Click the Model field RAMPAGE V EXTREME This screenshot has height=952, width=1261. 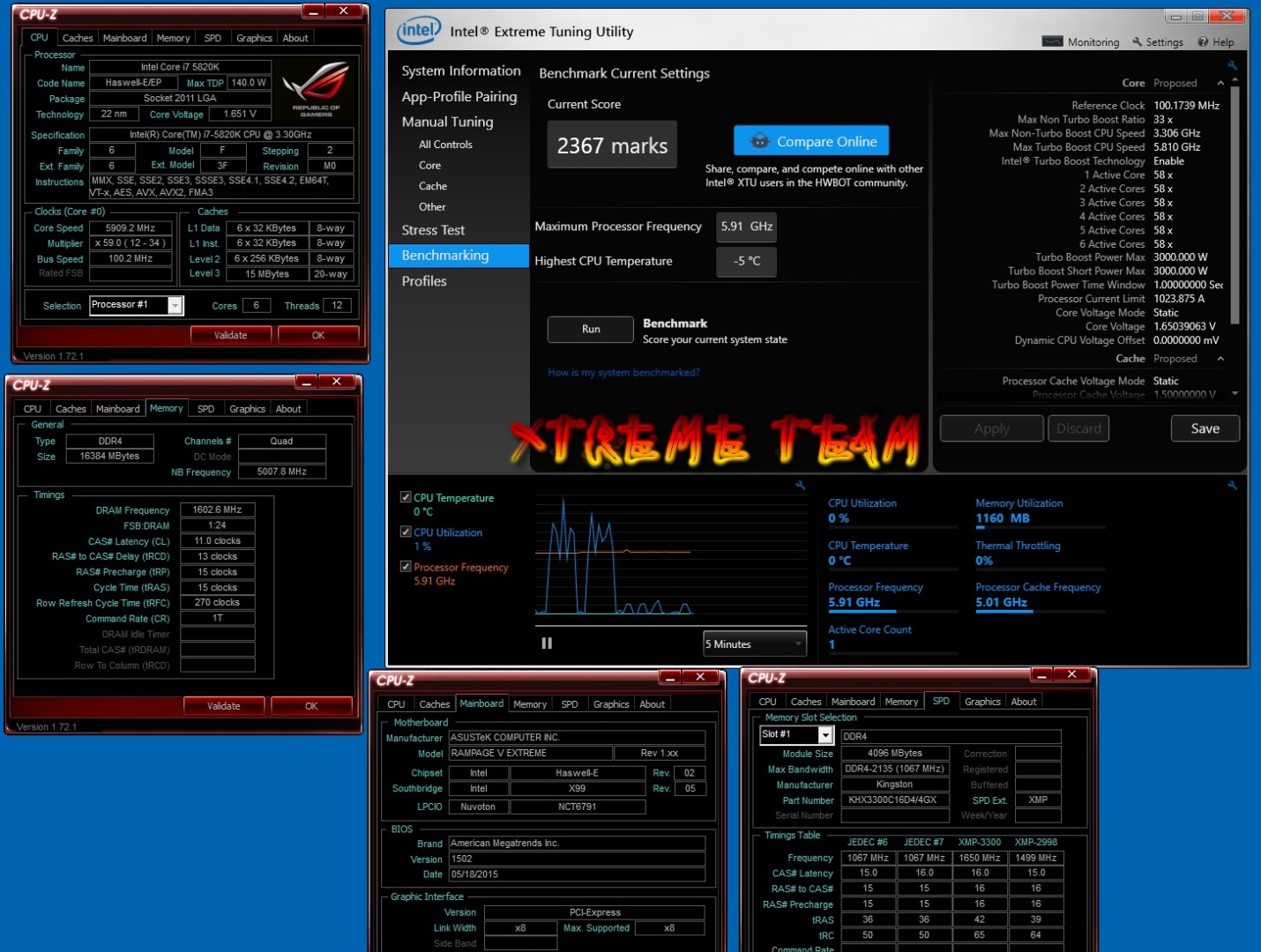point(530,754)
